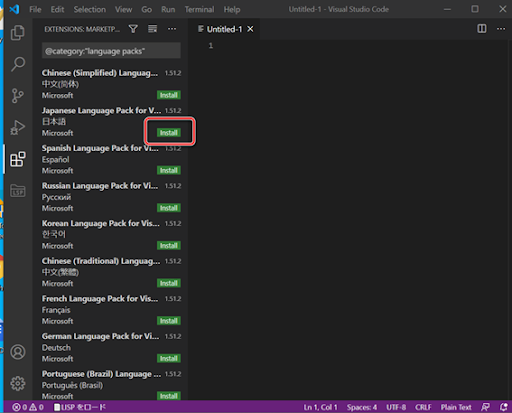Open the Run and Debug view icon
Image resolution: width=512 pixels, height=413 pixels.
click(18, 127)
